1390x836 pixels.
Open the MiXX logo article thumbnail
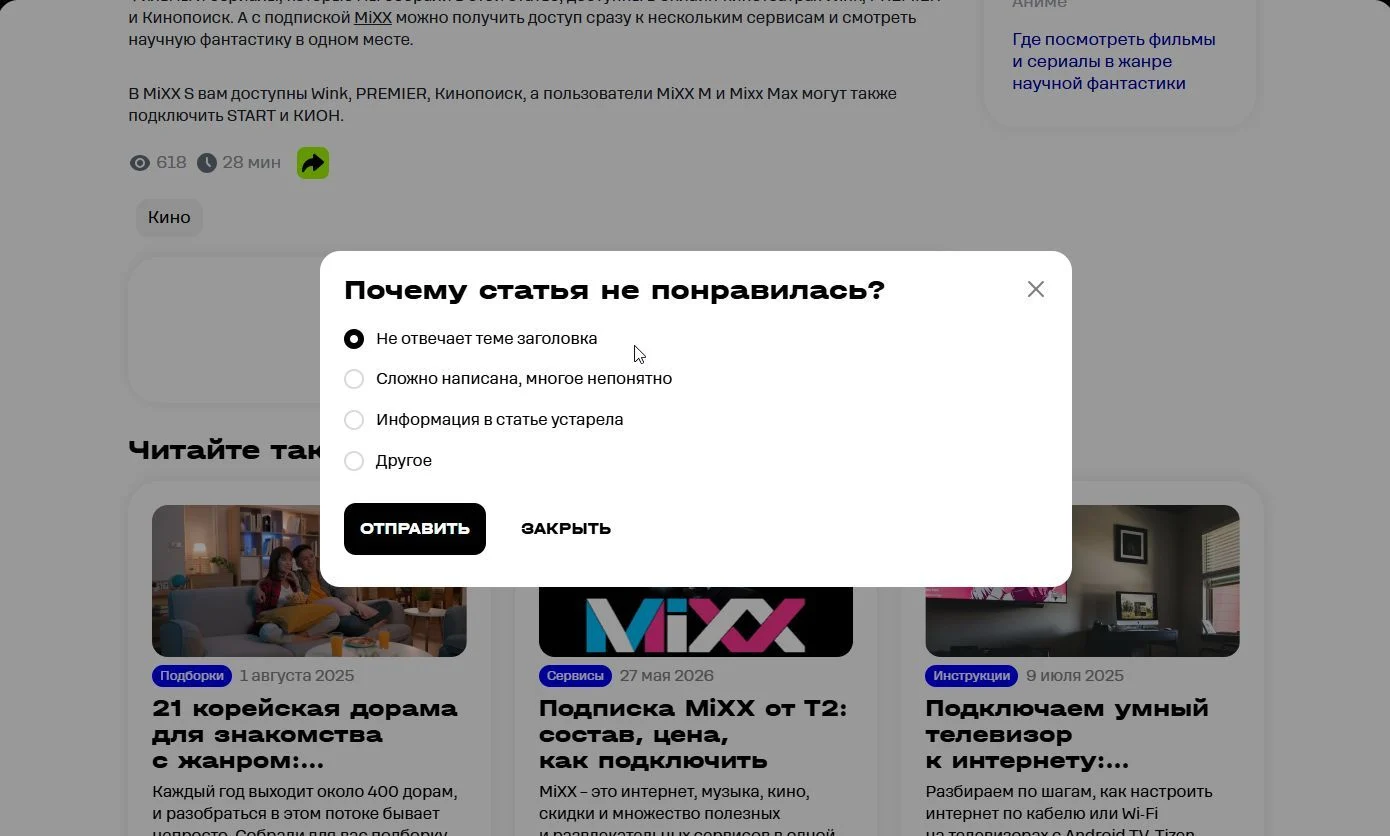pos(696,621)
